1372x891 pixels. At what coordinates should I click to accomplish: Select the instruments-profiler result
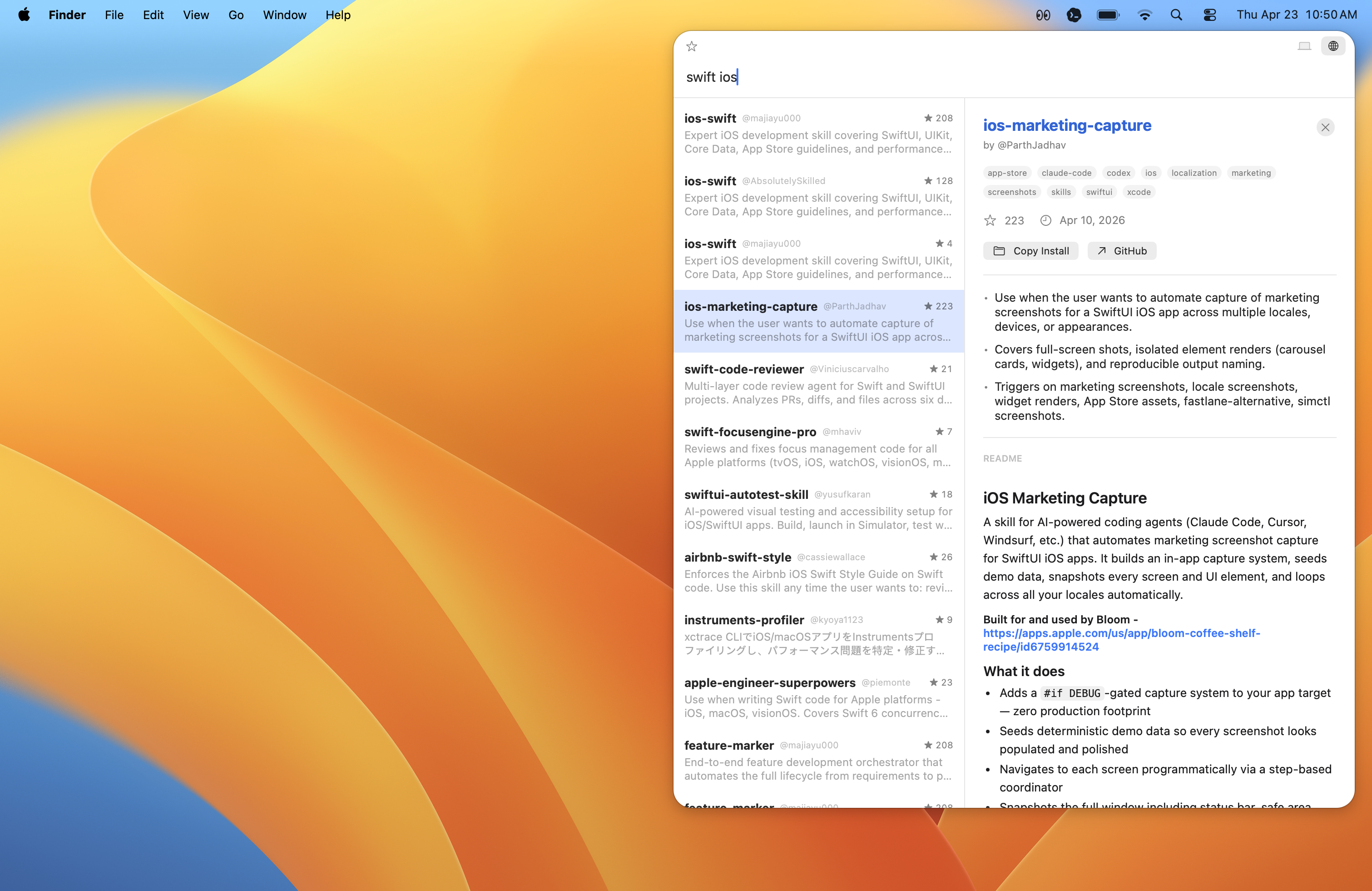[818, 635]
